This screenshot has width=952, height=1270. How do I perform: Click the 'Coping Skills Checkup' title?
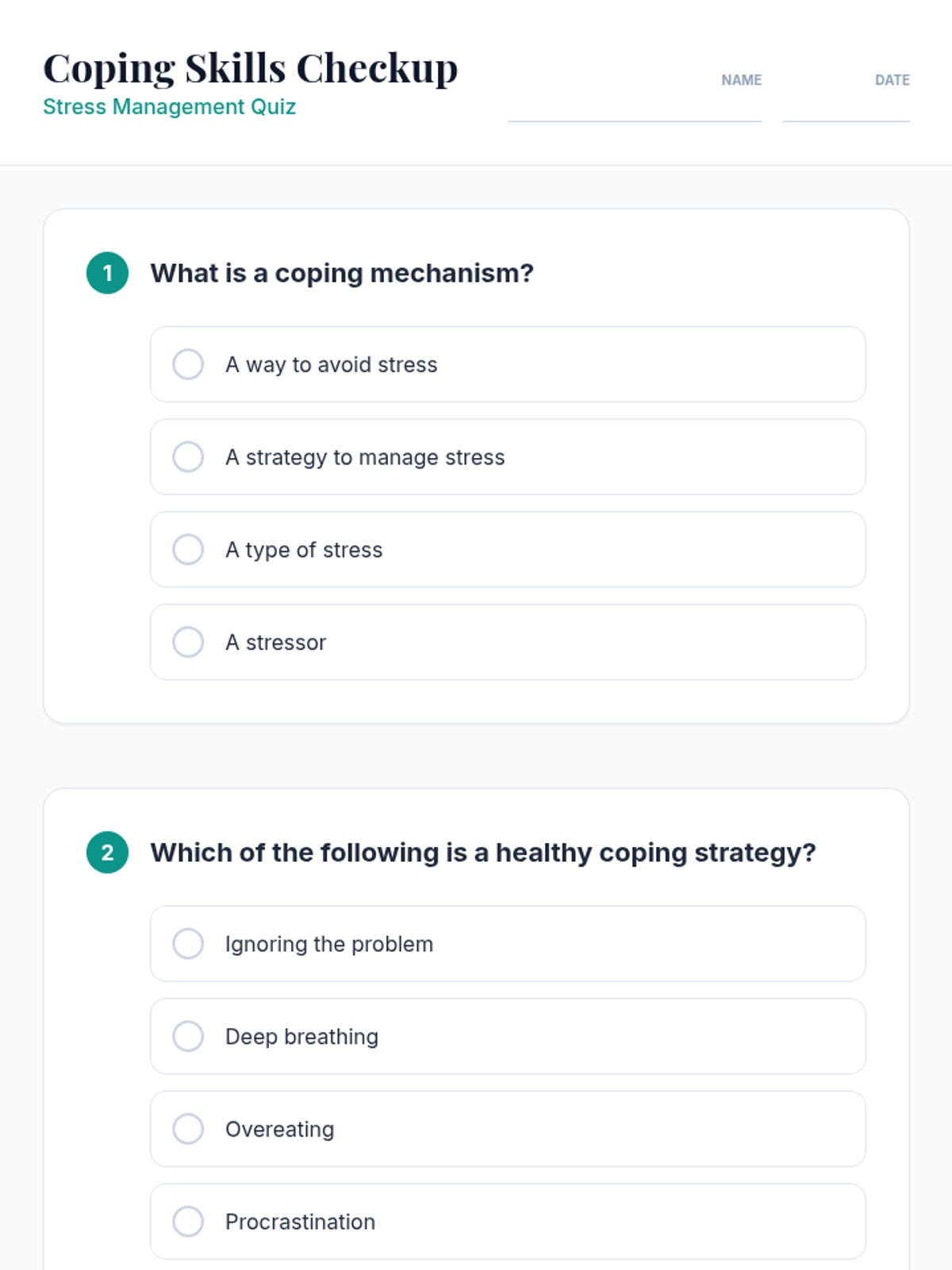click(250, 68)
